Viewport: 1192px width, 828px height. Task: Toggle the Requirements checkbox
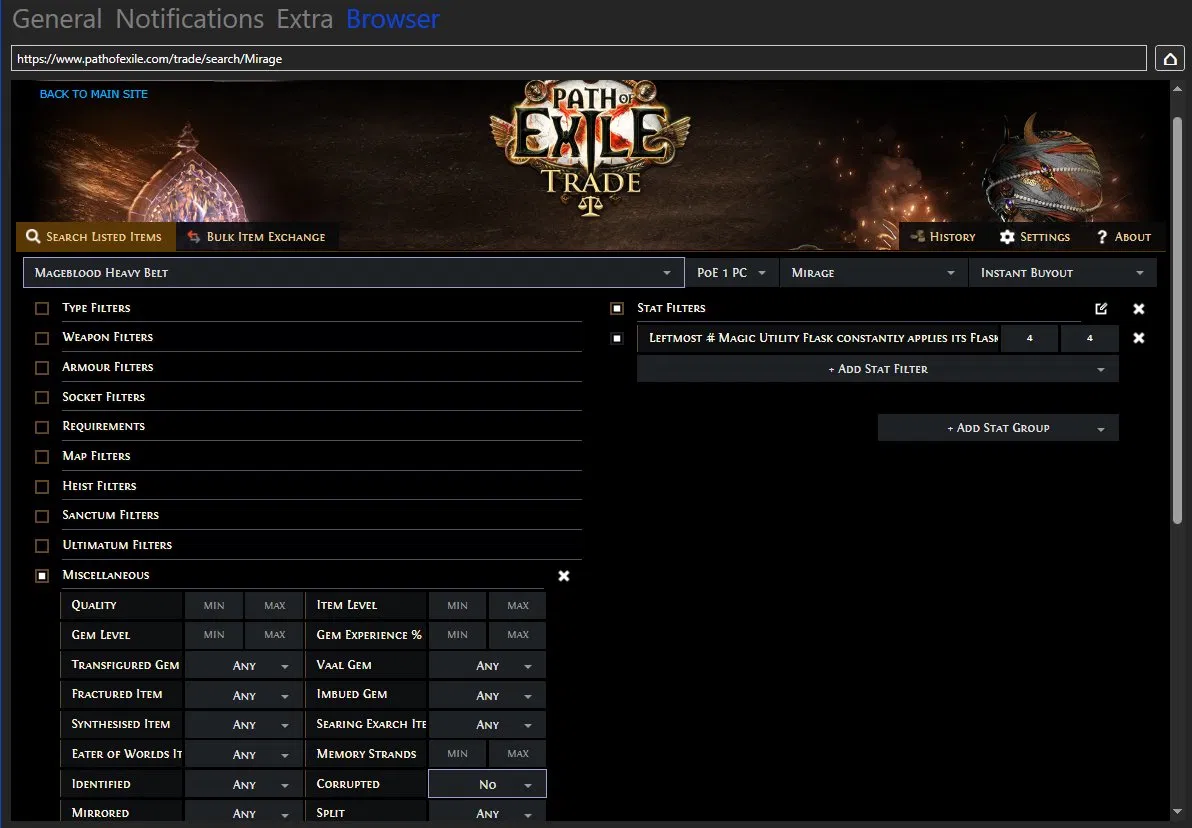pyautogui.click(x=42, y=427)
